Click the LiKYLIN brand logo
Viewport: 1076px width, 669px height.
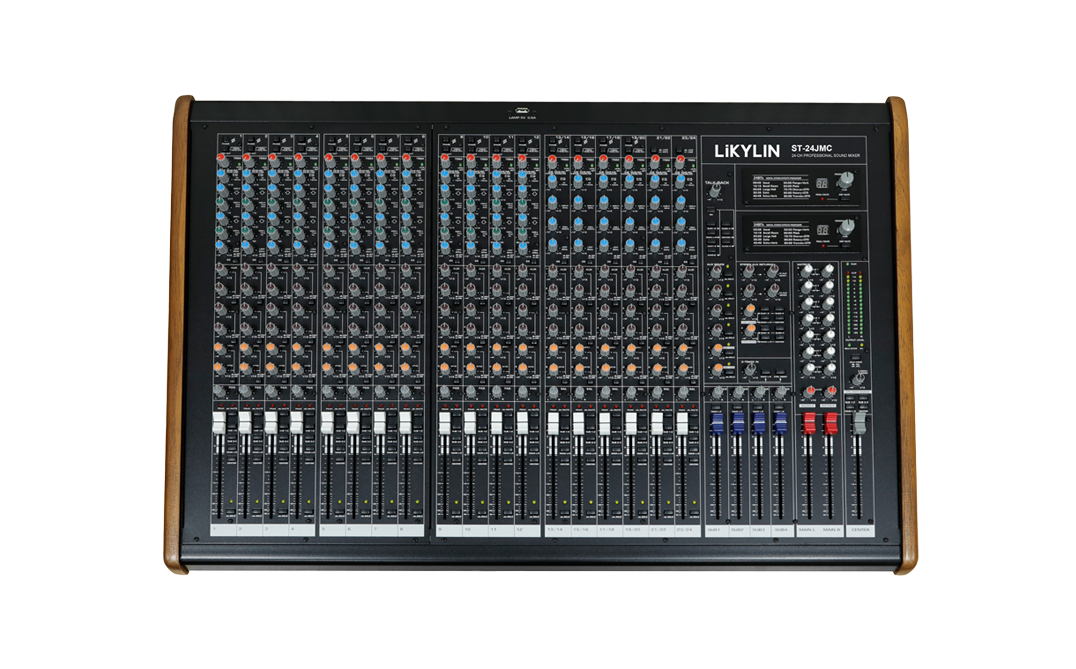point(745,152)
